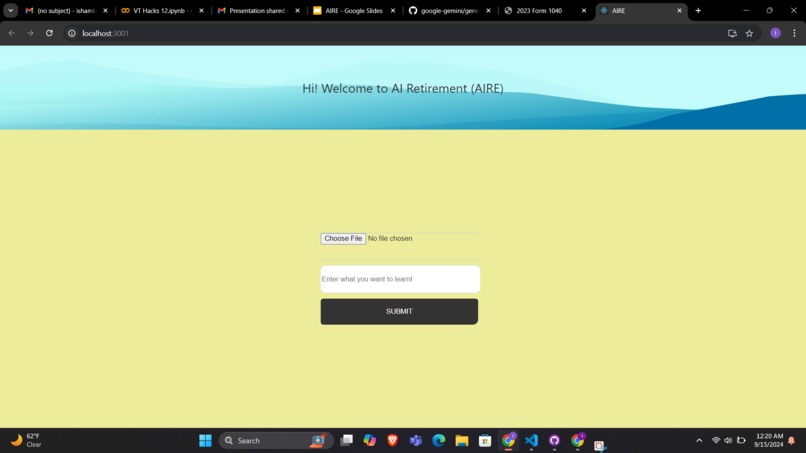This screenshot has width=806, height=453.
Task: Close the AIRE - Google Slides tab
Action: pyautogui.click(x=393, y=11)
